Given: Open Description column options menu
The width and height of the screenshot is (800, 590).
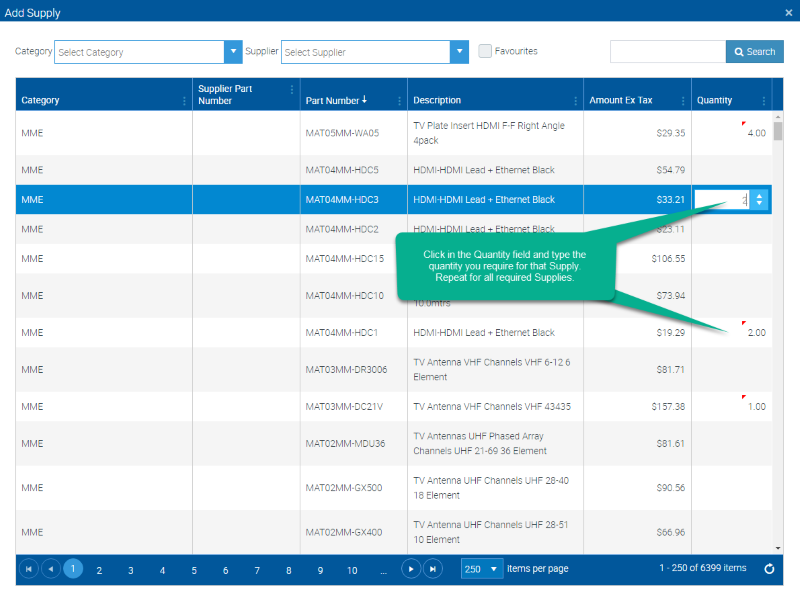Looking at the screenshot, I should coord(576,101).
